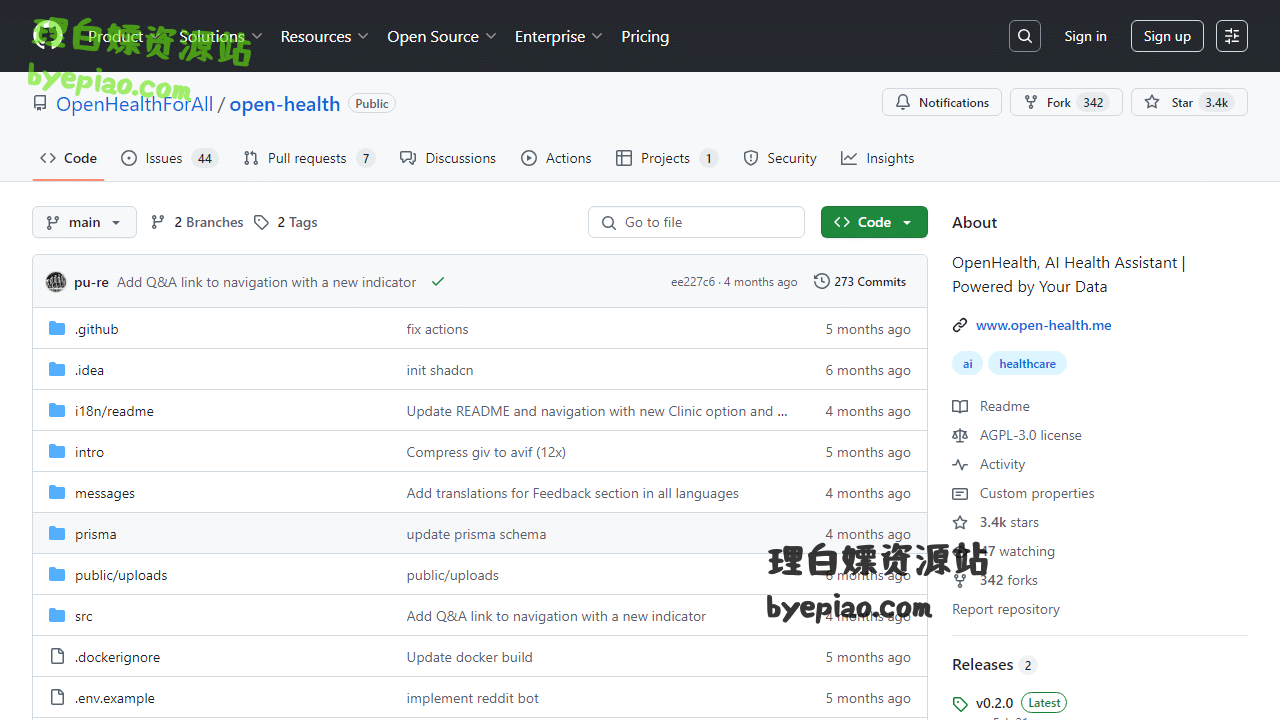Switch to the Pull requests tab
Screen dimensions: 1280x720
pos(309,158)
